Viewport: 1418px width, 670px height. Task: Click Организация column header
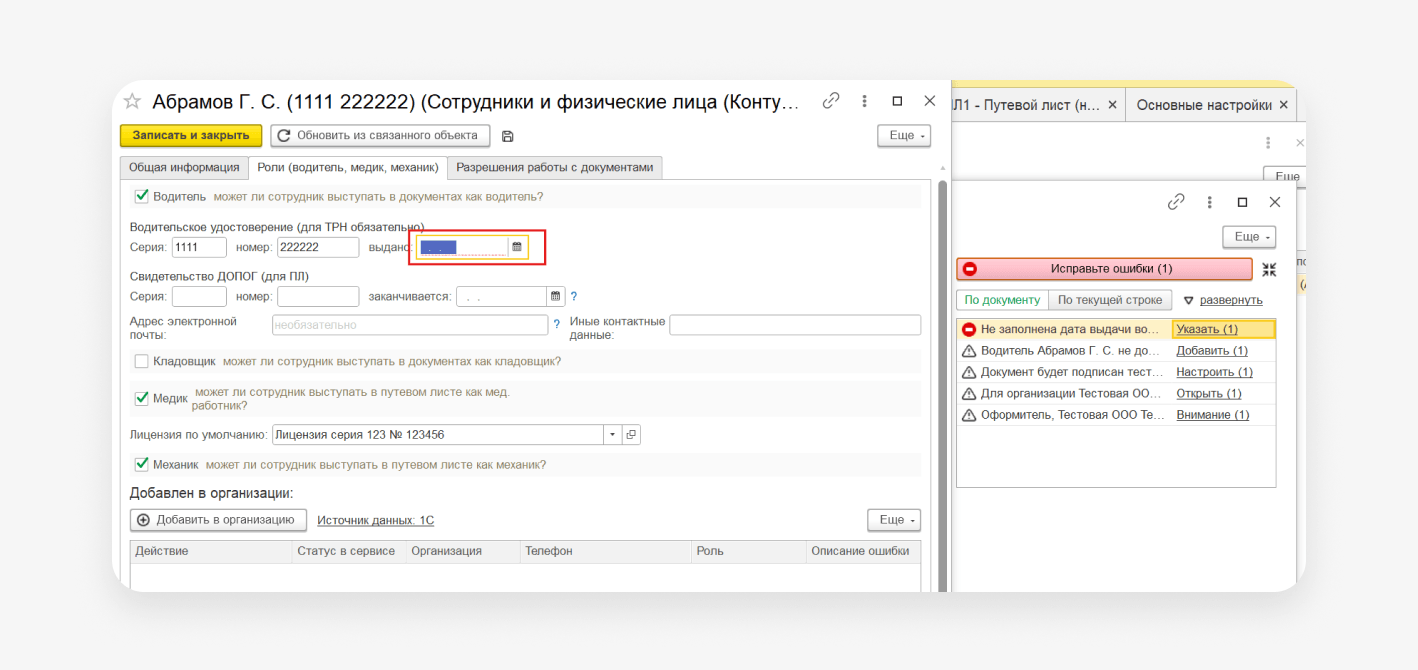(x=462, y=552)
